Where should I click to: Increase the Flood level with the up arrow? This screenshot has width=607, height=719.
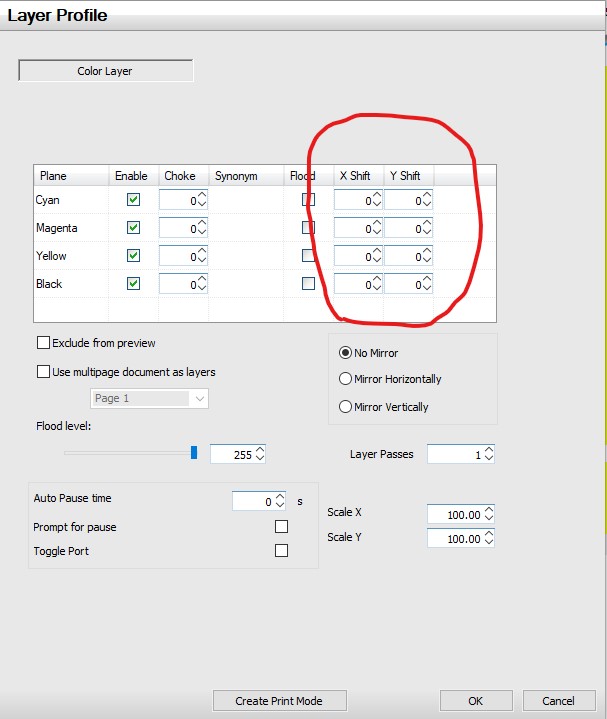260,450
